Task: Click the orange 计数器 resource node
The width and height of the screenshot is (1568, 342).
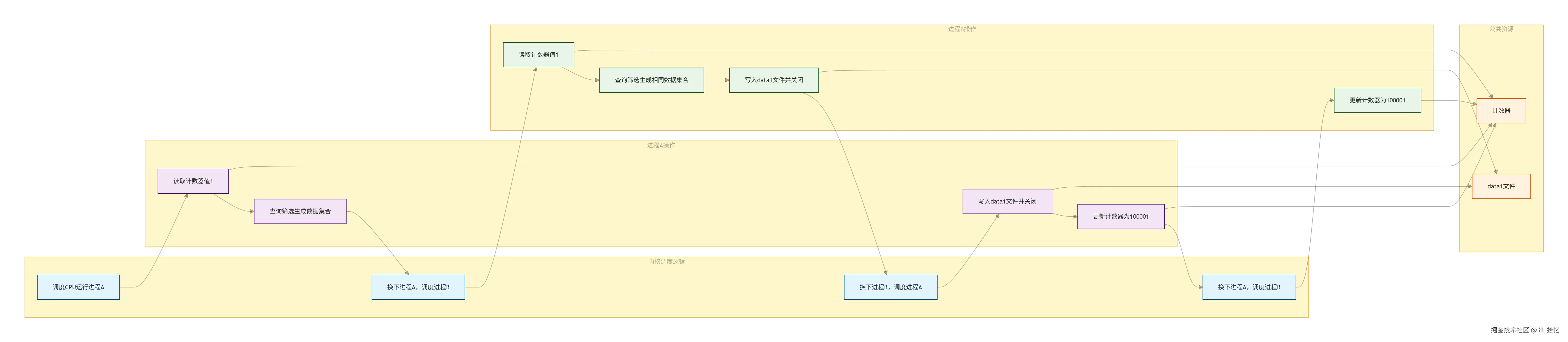Action: [x=1501, y=111]
